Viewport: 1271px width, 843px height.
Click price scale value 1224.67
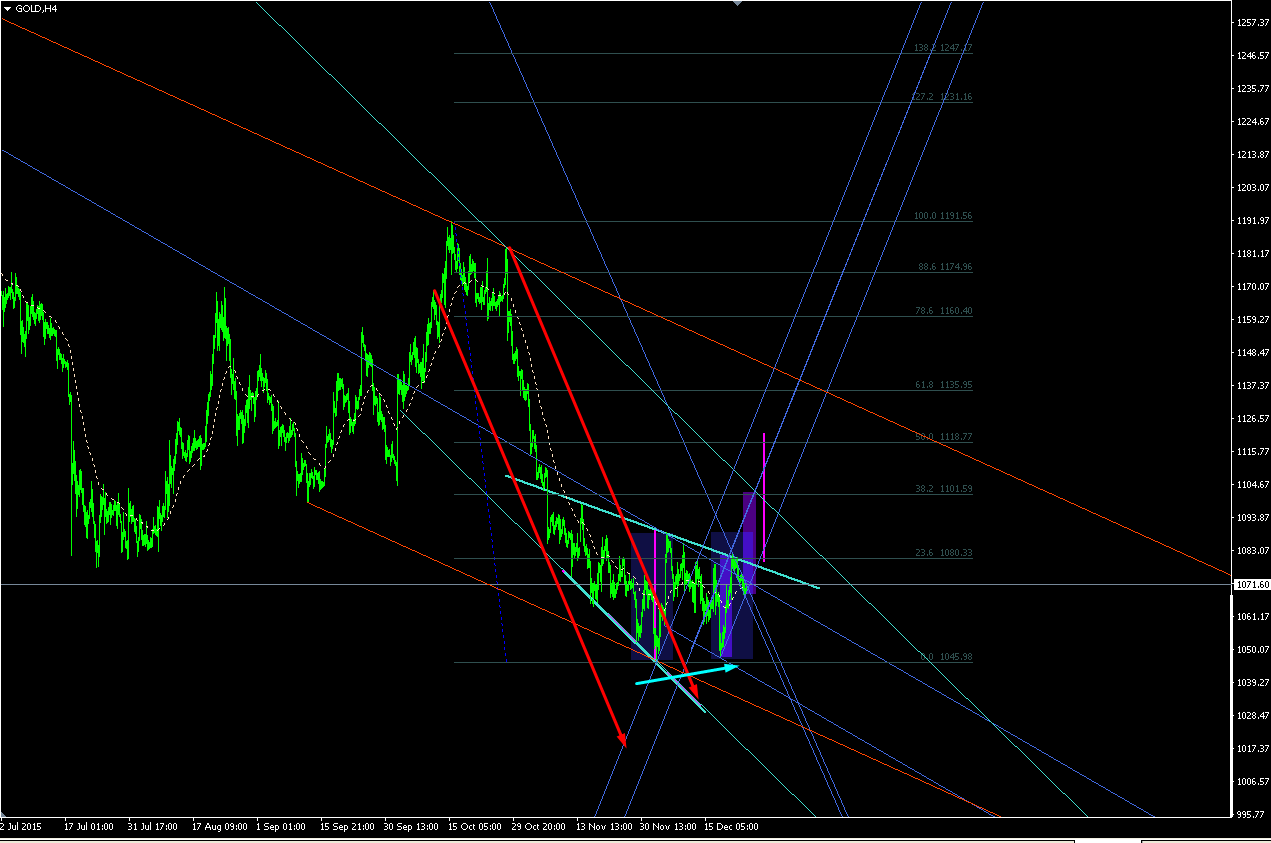pyautogui.click(x=1251, y=121)
